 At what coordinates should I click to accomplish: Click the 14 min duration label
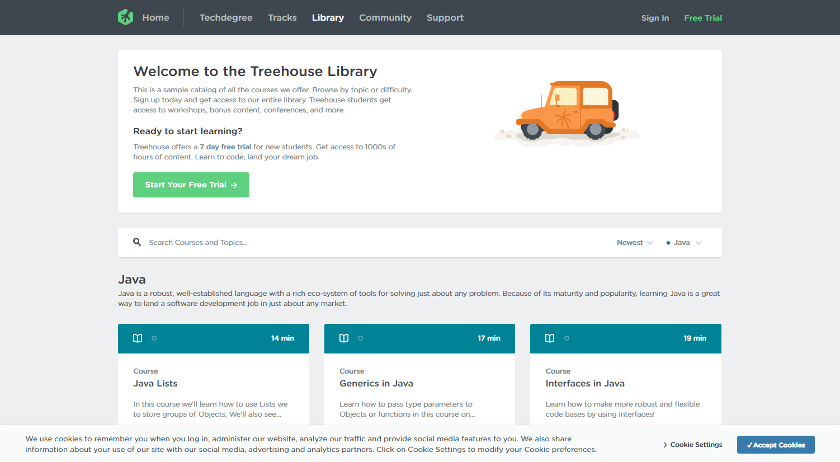pyautogui.click(x=282, y=338)
